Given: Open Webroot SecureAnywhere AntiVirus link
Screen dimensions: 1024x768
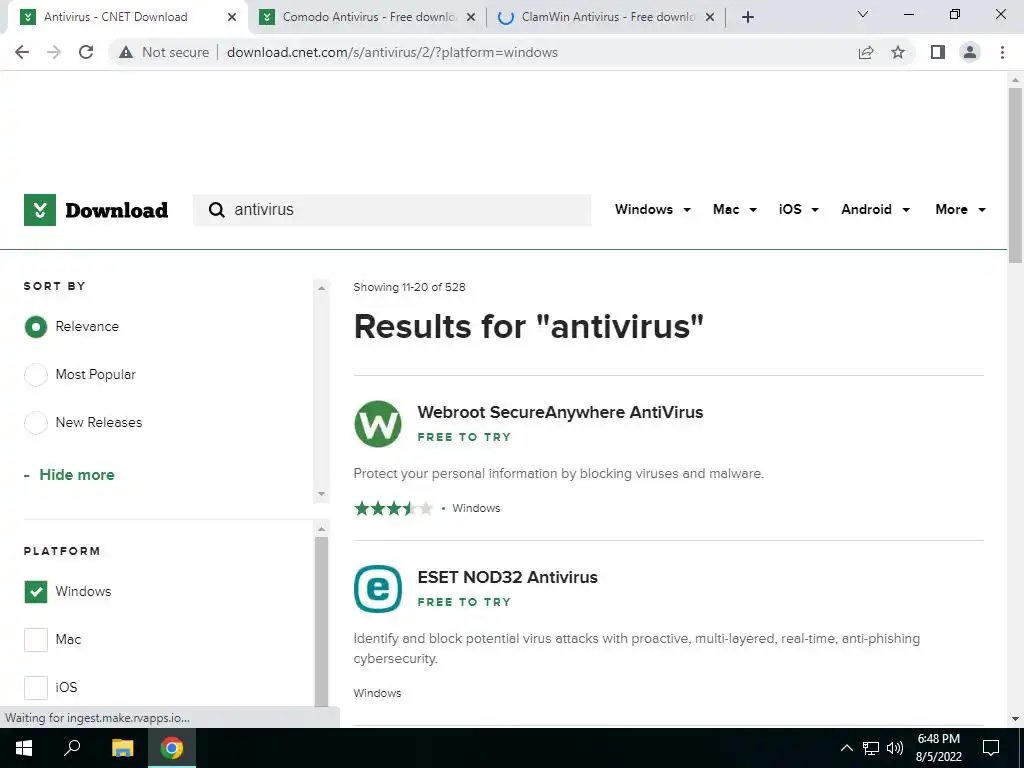Looking at the screenshot, I should click(x=560, y=413).
